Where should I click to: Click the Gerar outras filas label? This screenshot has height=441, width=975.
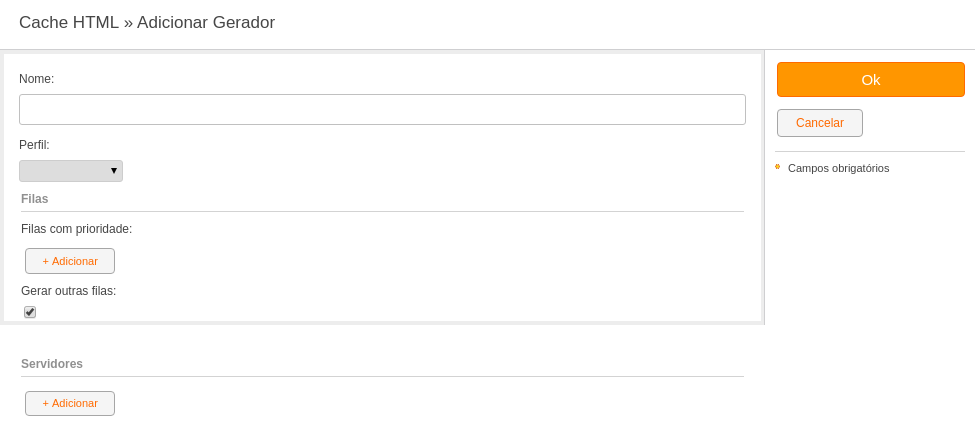coord(68,291)
